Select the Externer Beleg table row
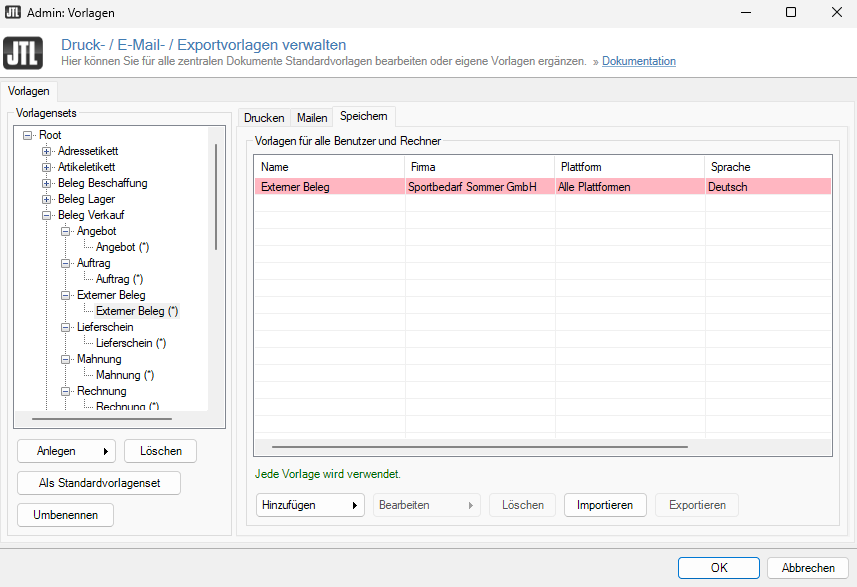Image resolution: width=857 pixels, height=587 pixels. [542, 187]
